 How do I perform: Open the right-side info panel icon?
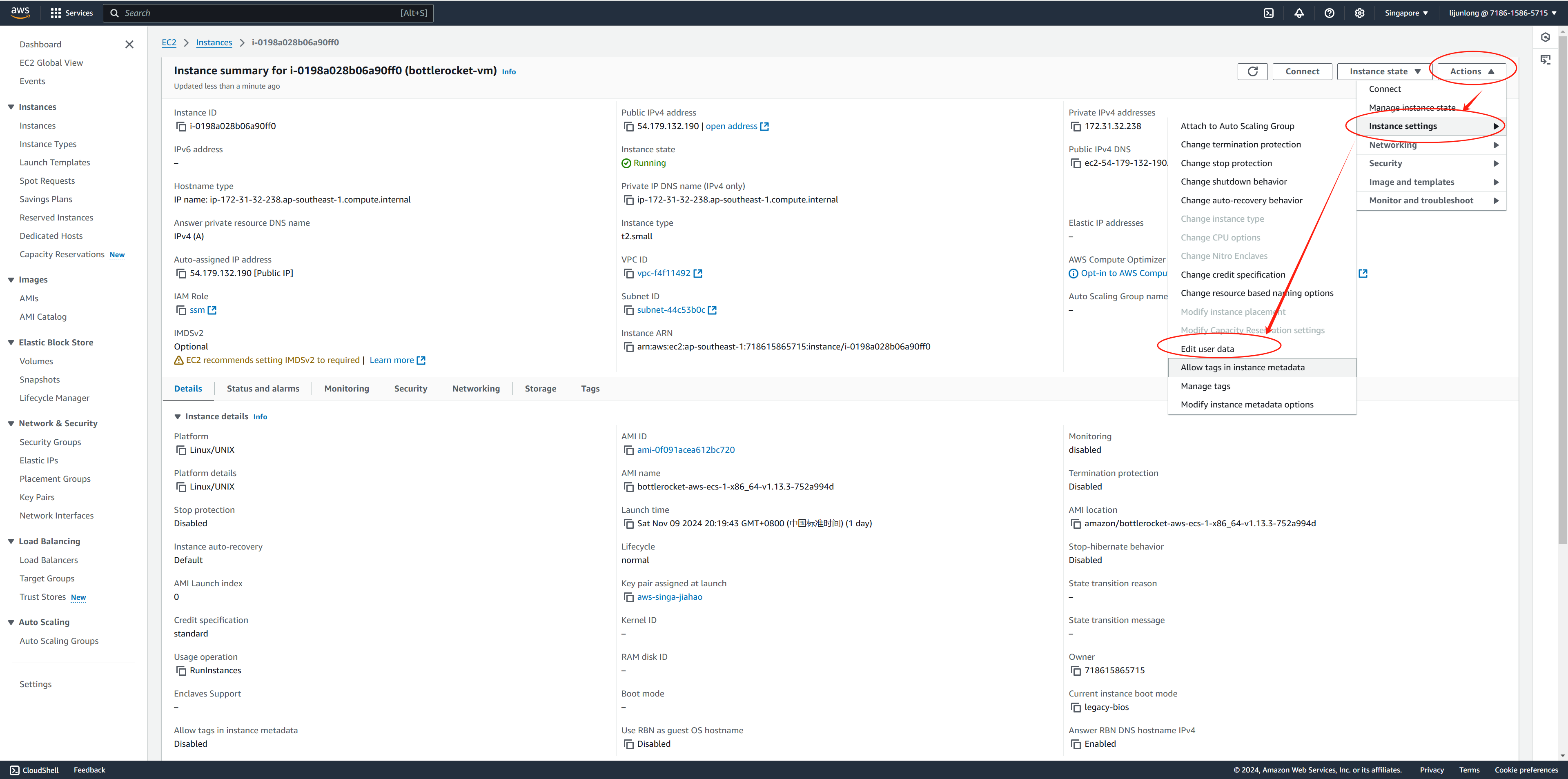click(x=1546, y=37)
